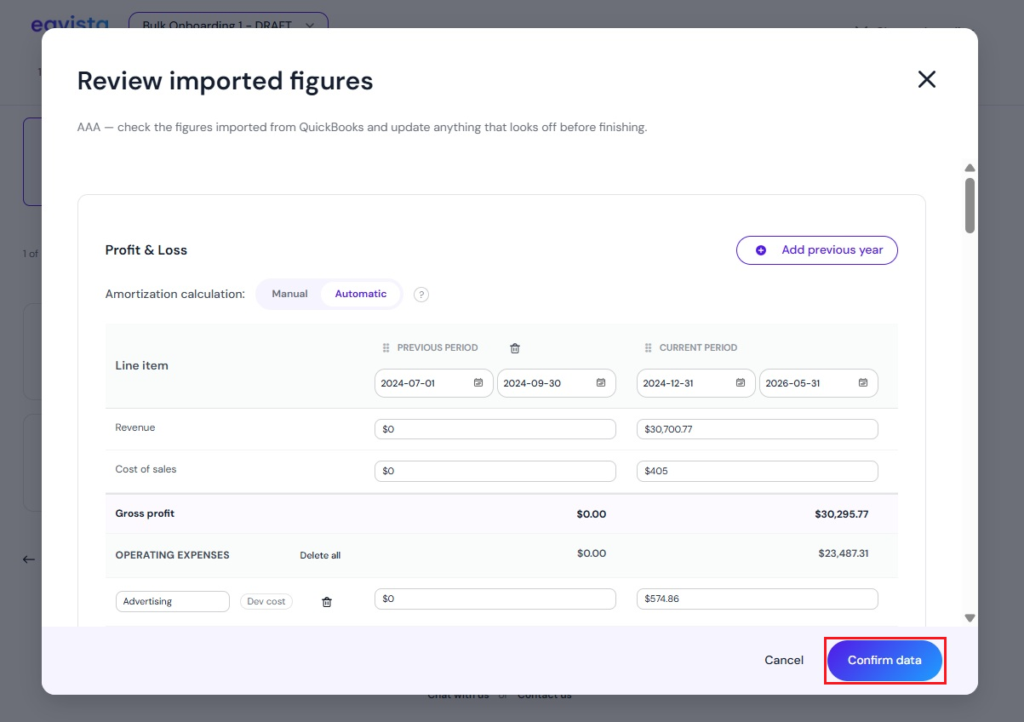Select Automatic amortization calculation
1024x722 pixels.
pos(360,294)
